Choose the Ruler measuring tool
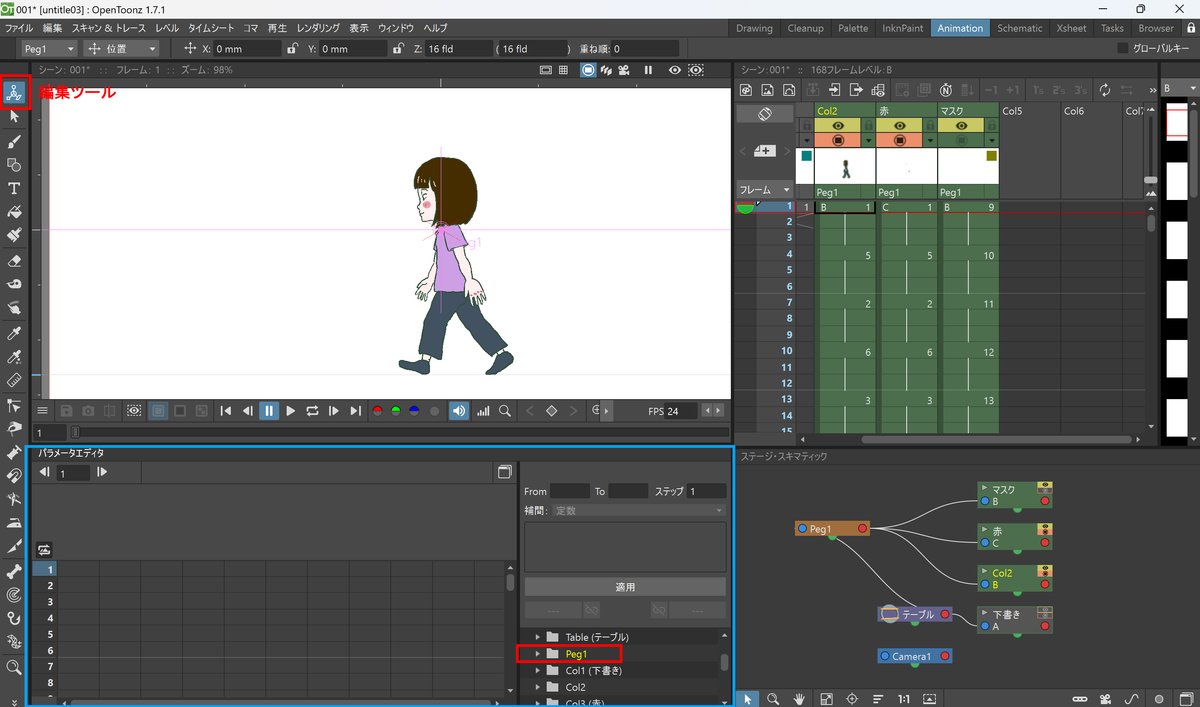This screenshot has height=707, width=1200. pos(14,381)
